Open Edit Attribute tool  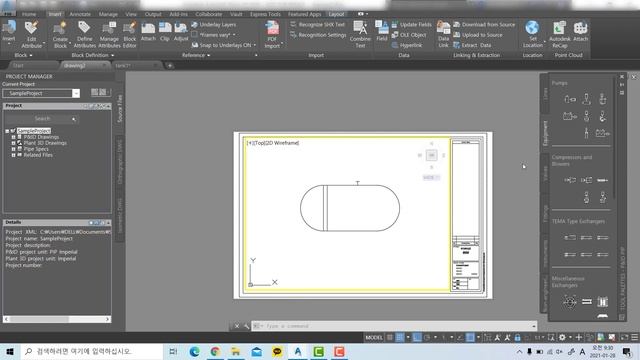[x=31, y=35]
